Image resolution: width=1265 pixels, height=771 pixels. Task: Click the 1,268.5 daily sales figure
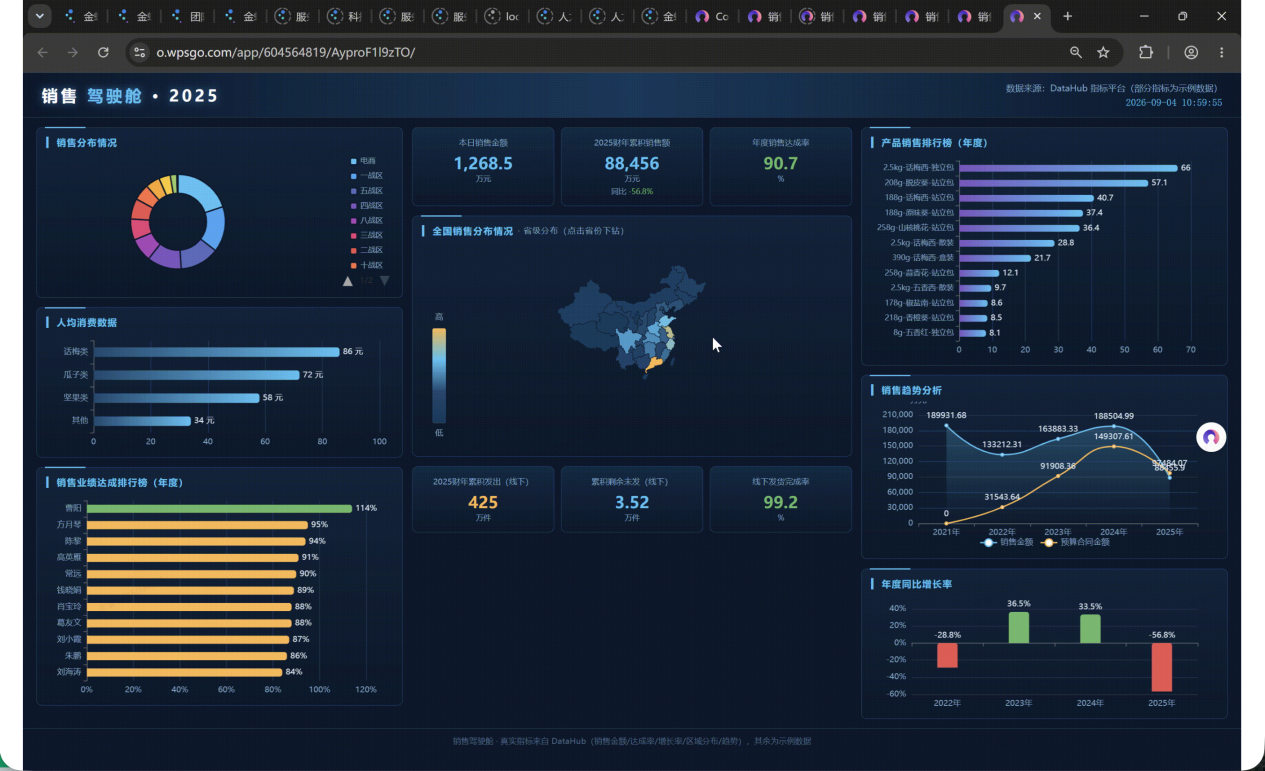tap(483, 163)
